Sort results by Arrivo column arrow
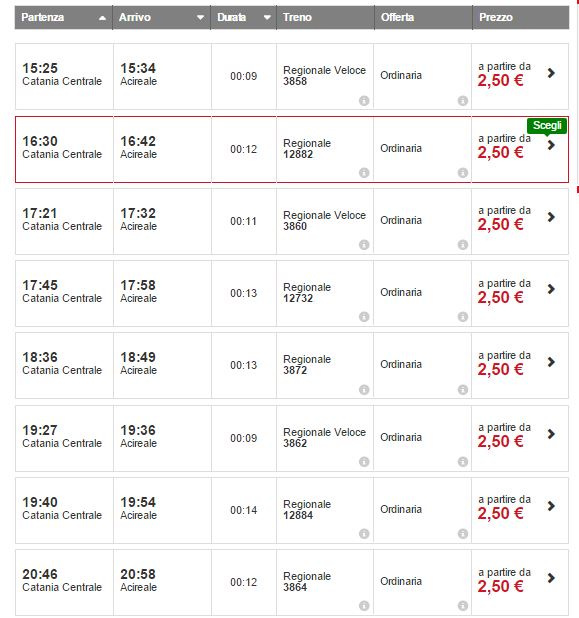The image size is (579, 618). pos(200,18)
